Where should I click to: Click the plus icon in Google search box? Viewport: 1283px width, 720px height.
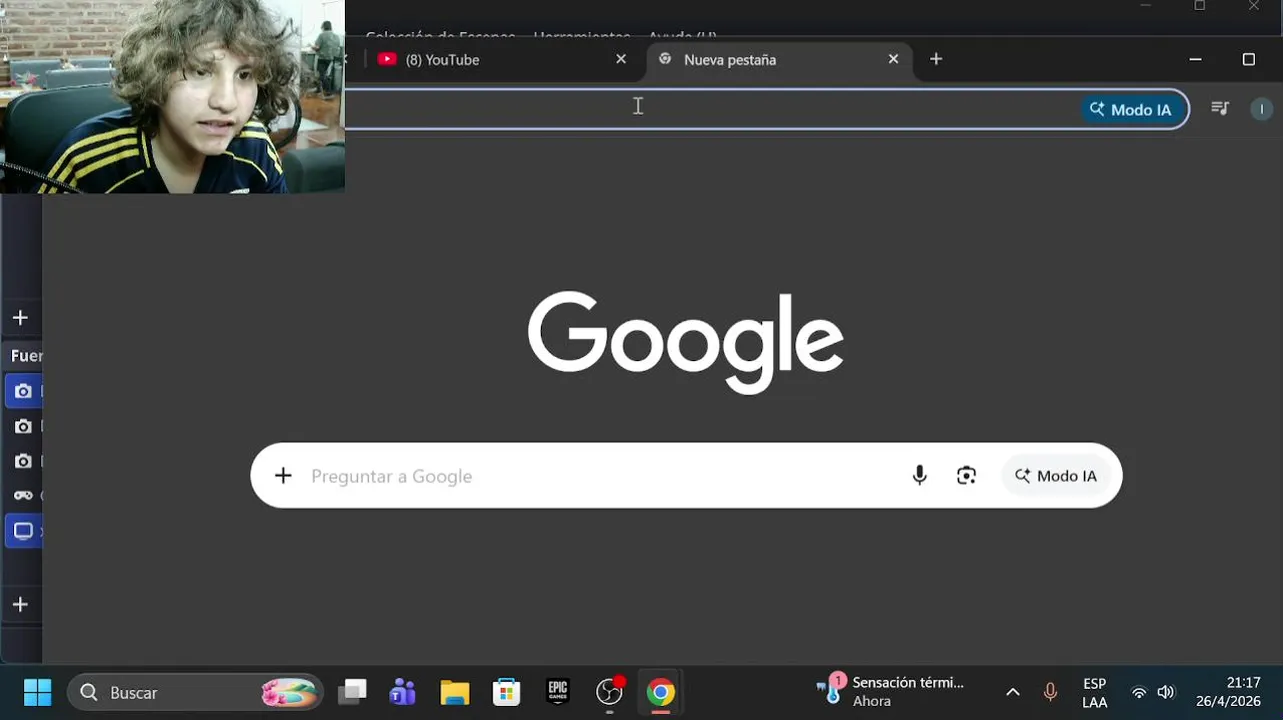tap(283, 476)
